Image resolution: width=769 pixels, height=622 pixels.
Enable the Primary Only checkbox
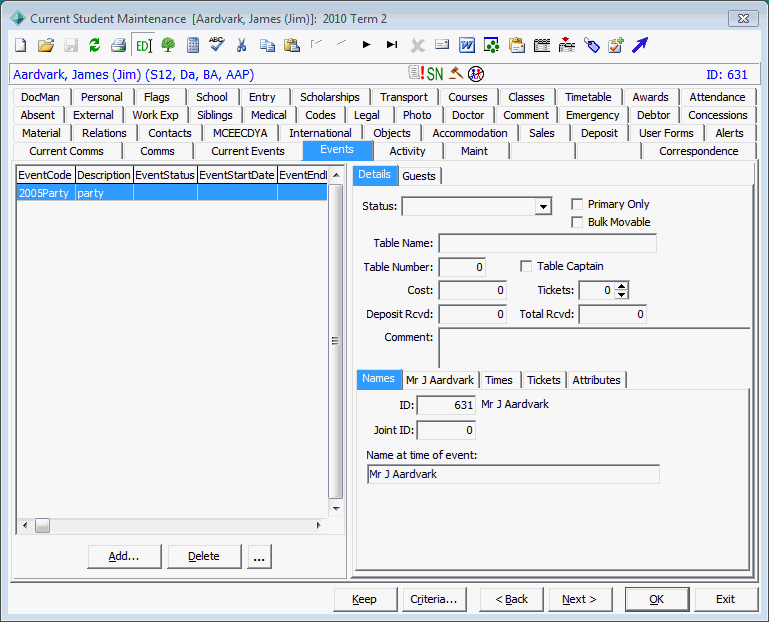pos(577,204)
